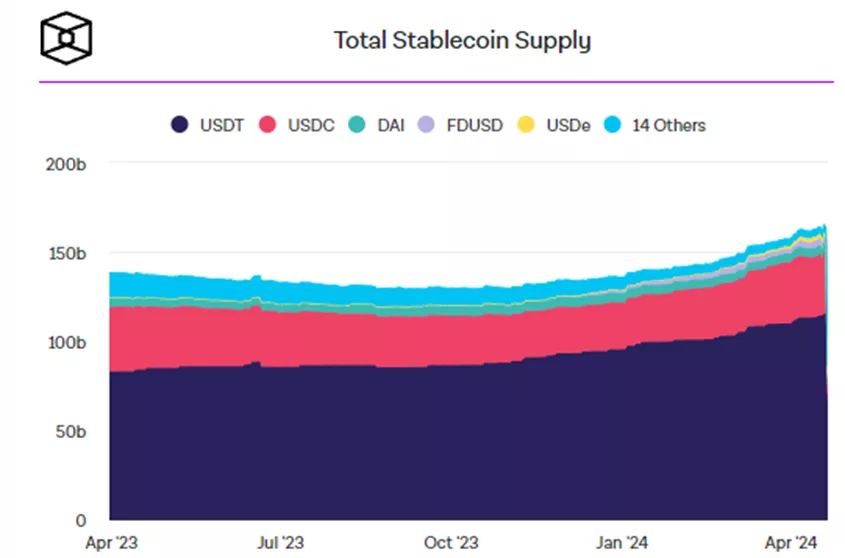The width and height of the screenshot is (845, 558).
Task: Click the Total Stablecoin Supply title
Action: [x=462, y=40]
